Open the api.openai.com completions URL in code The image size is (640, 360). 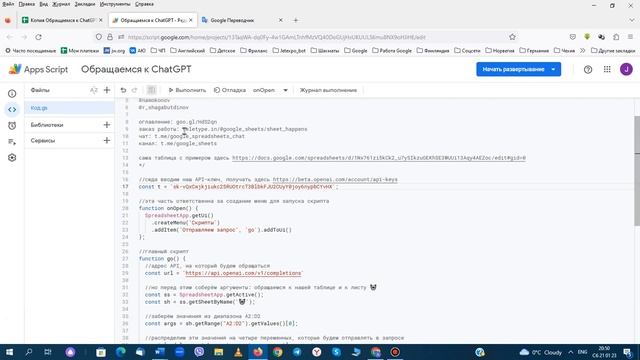pos(243,273)
